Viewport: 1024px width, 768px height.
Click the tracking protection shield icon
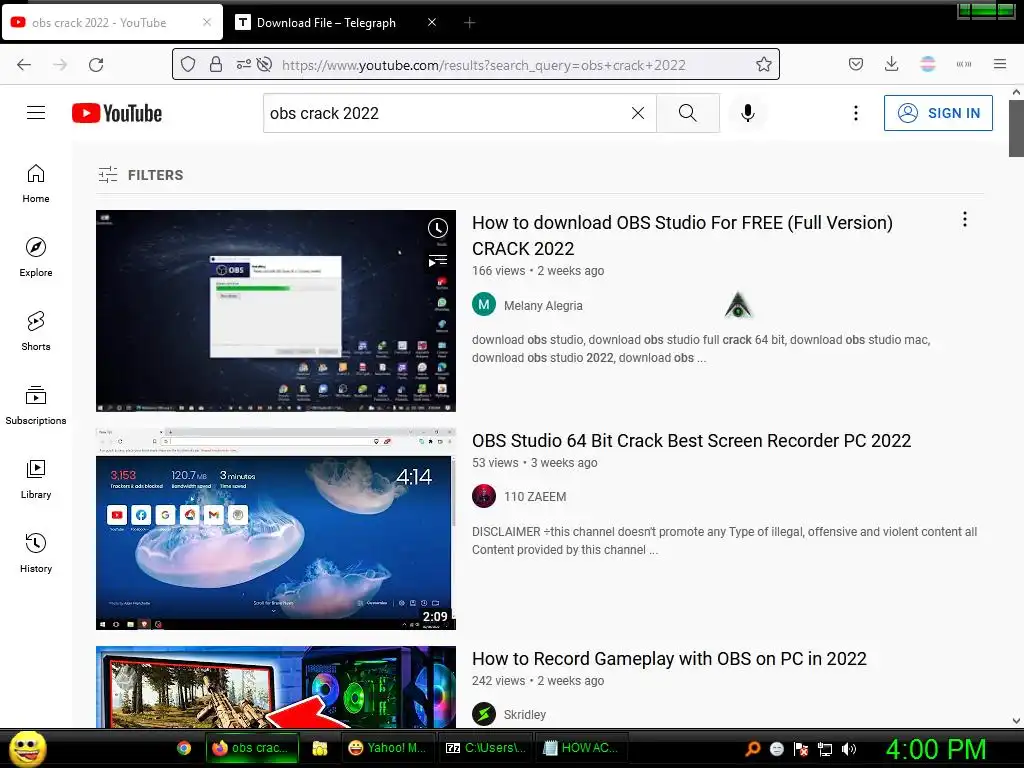(x=188, y=64)
